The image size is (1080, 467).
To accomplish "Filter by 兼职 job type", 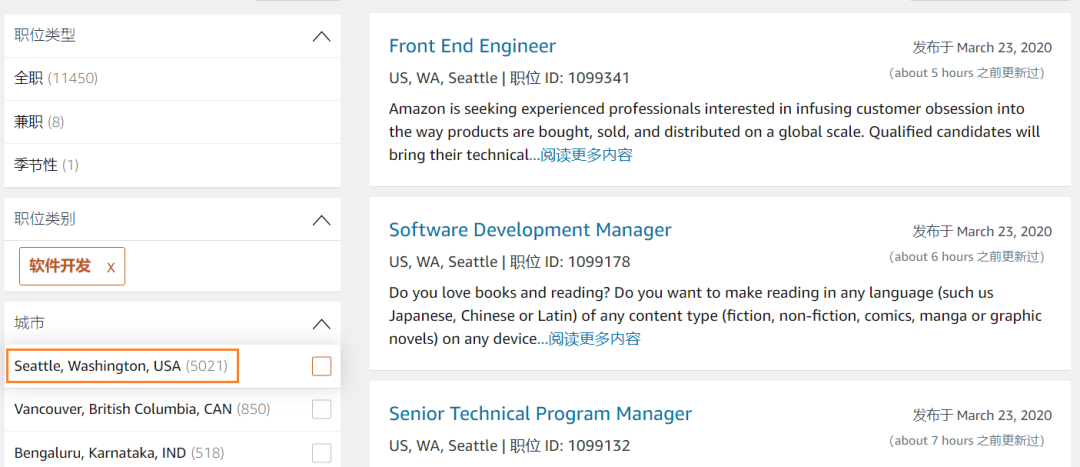I will 39,123.
